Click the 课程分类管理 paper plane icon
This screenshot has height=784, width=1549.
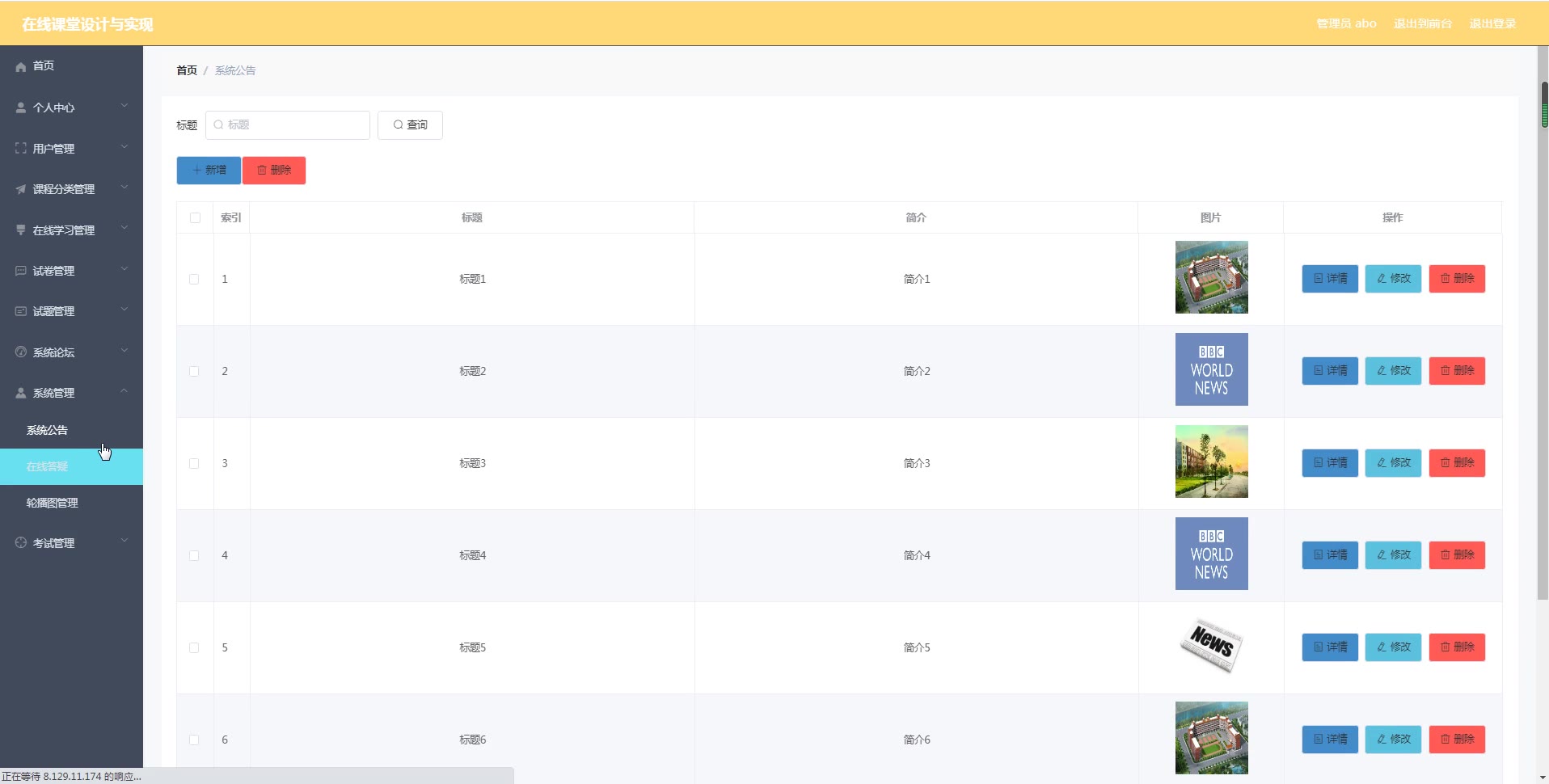point(21,189)
